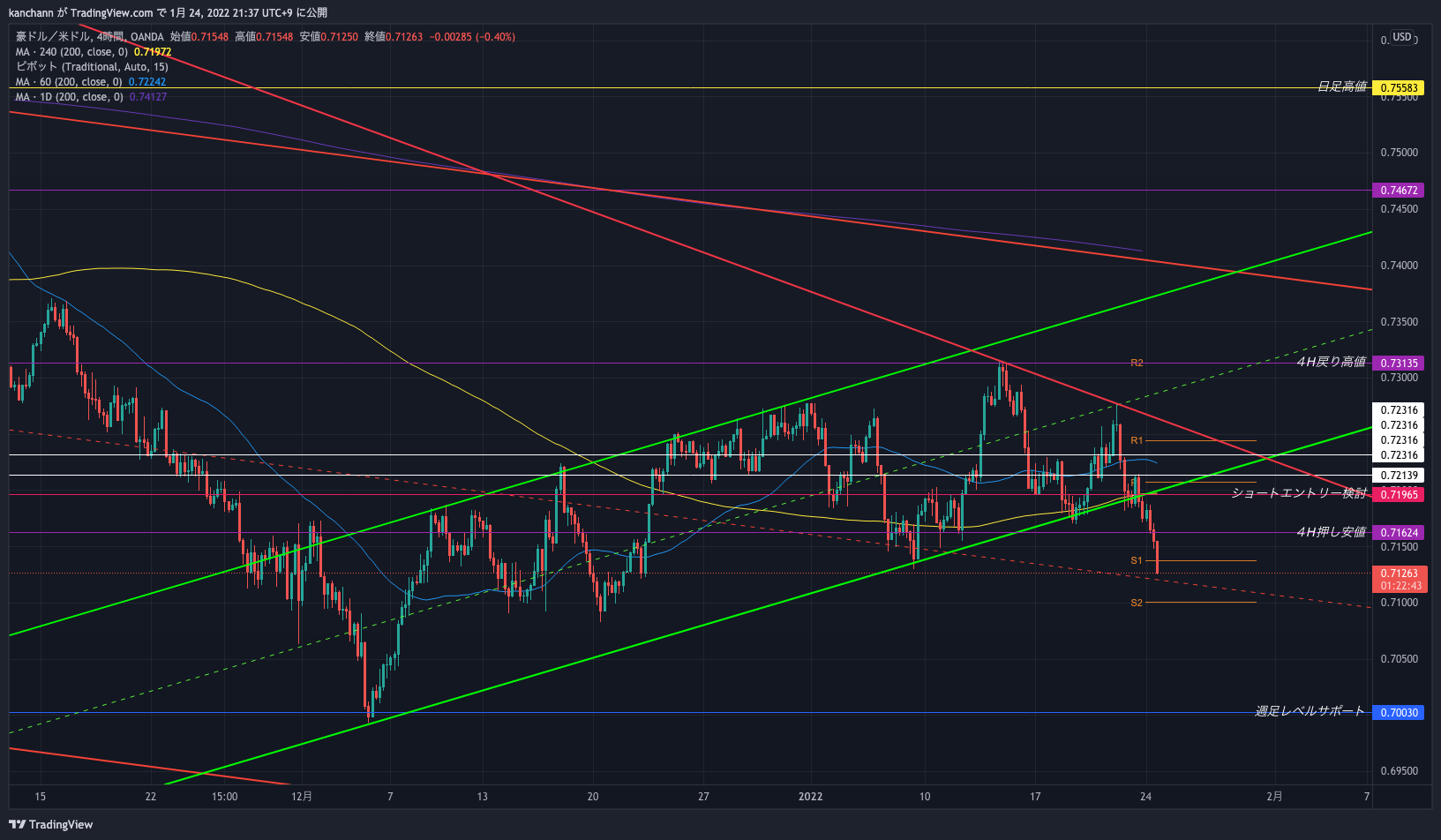The width and height of the screenshot is (1441, 840).
Task: Click the MA 1D value 0.74127
Action: click(148, 97)
